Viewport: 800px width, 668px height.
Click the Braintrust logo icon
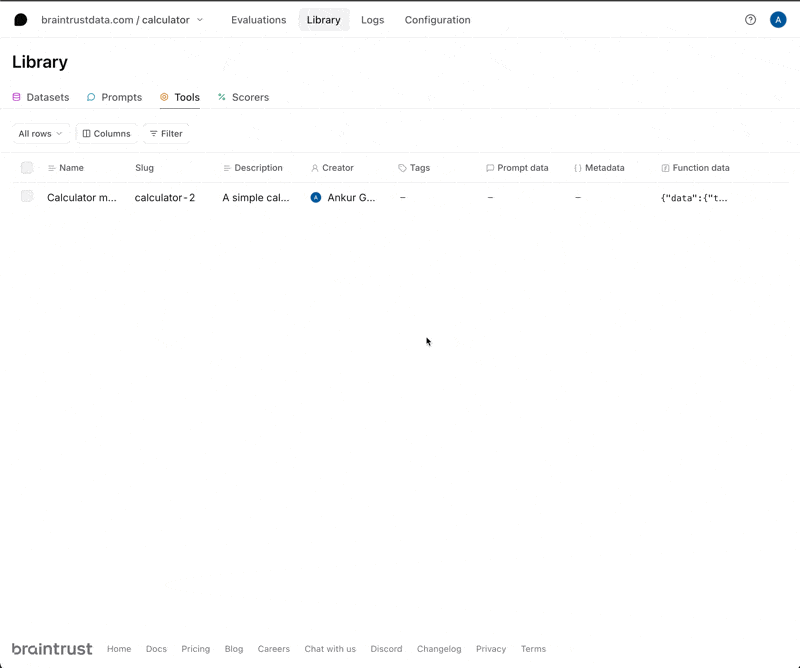pos(20,20)
